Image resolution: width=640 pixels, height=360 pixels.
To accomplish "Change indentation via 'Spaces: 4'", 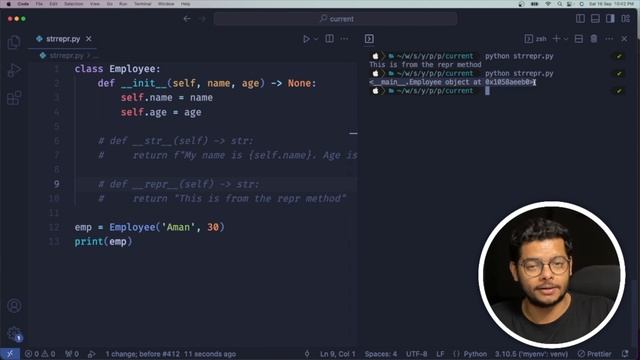I will 381,354.
